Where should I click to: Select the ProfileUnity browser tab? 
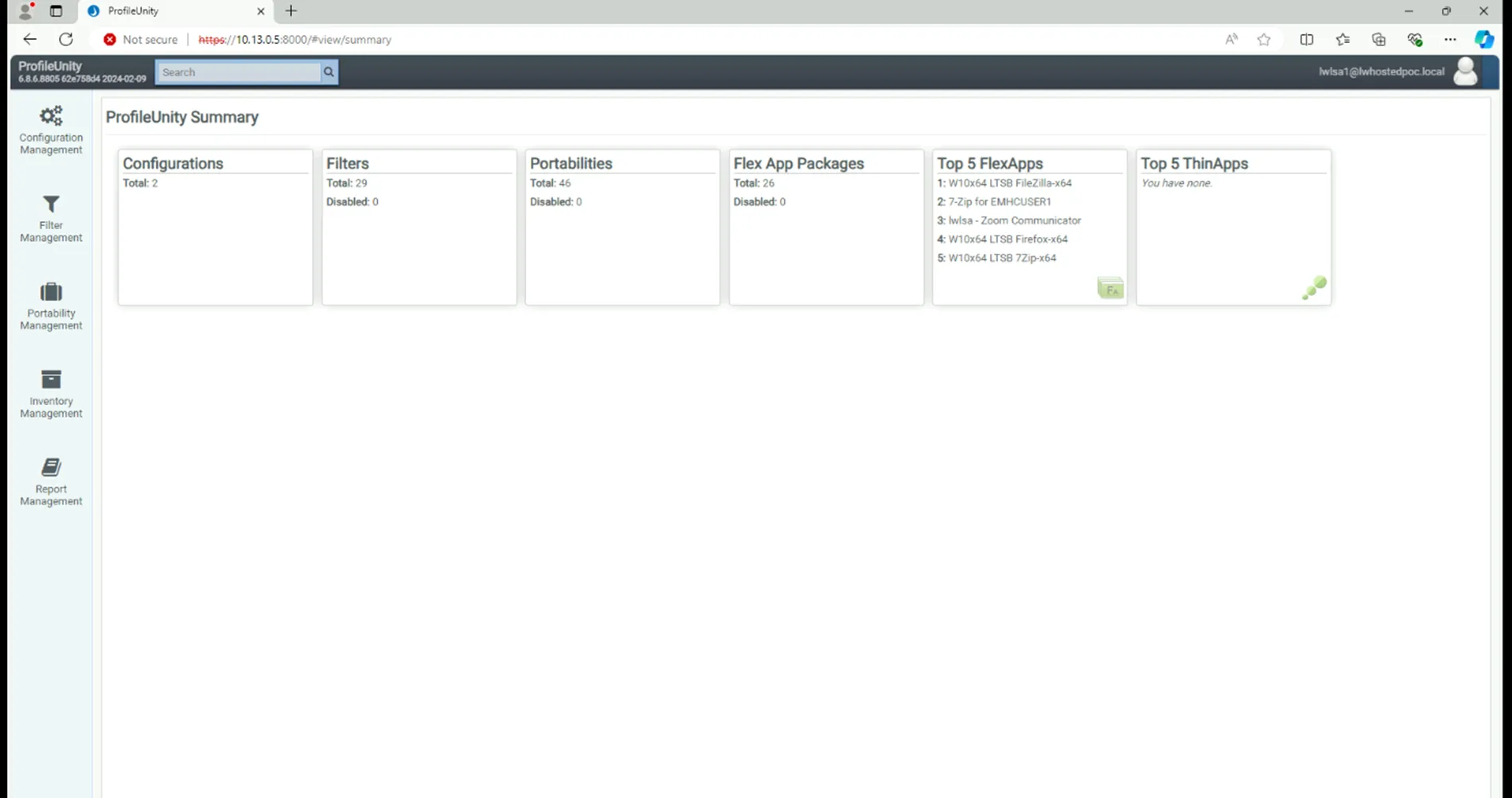(x=175, y=11)
